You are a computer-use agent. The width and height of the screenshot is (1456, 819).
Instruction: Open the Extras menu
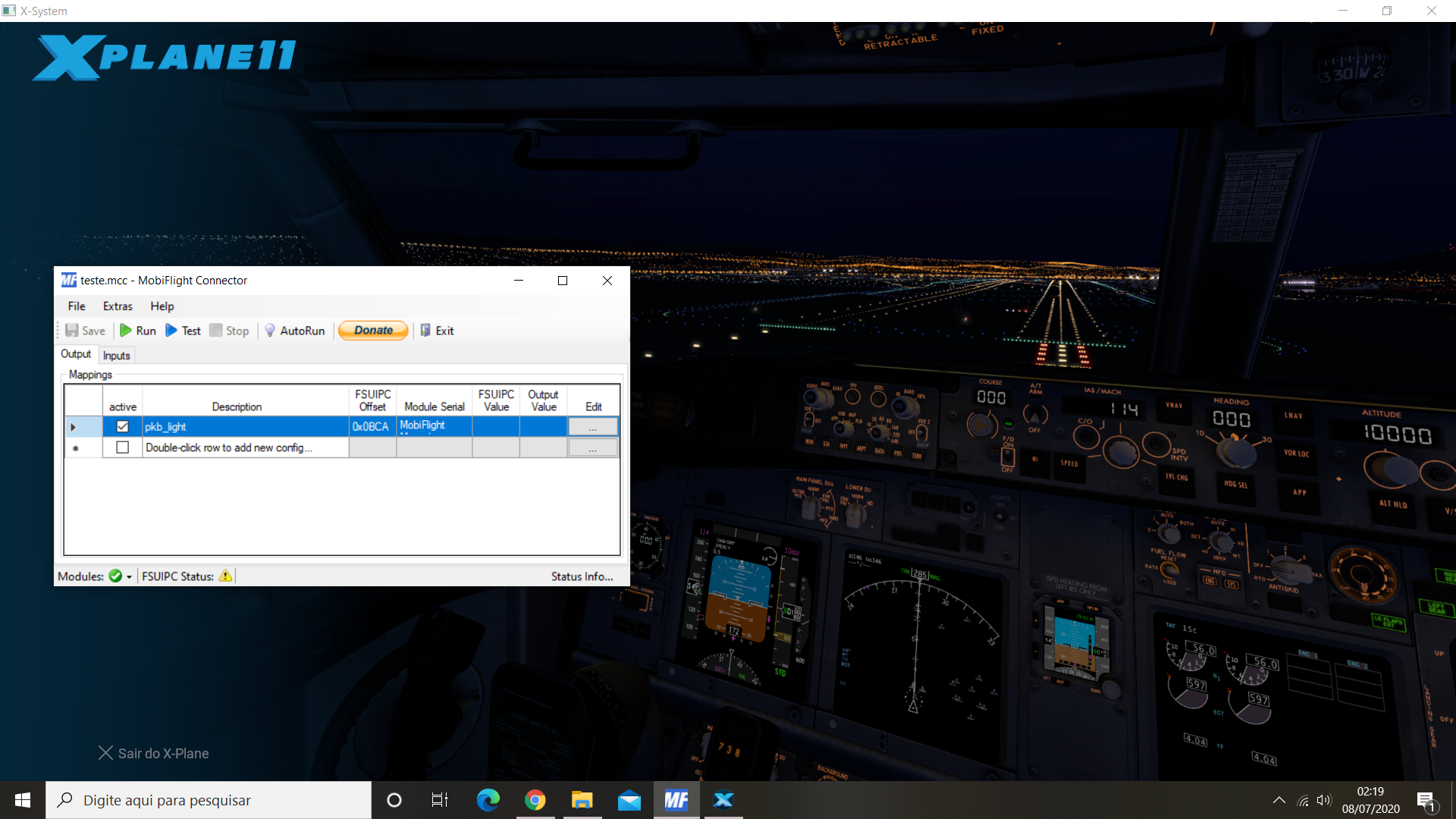click(x=118, y=306)
